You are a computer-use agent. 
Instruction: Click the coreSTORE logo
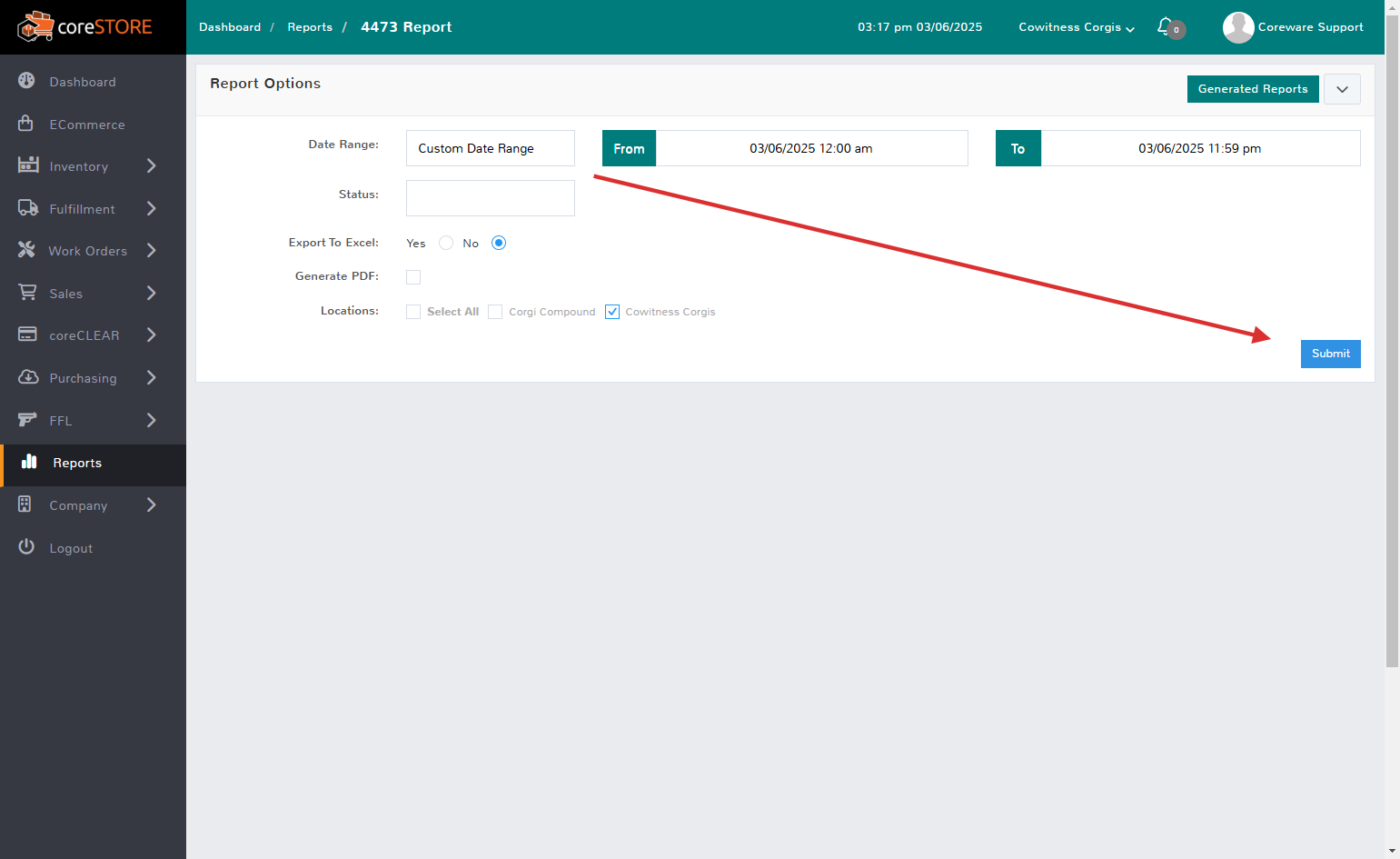point(84,27)
